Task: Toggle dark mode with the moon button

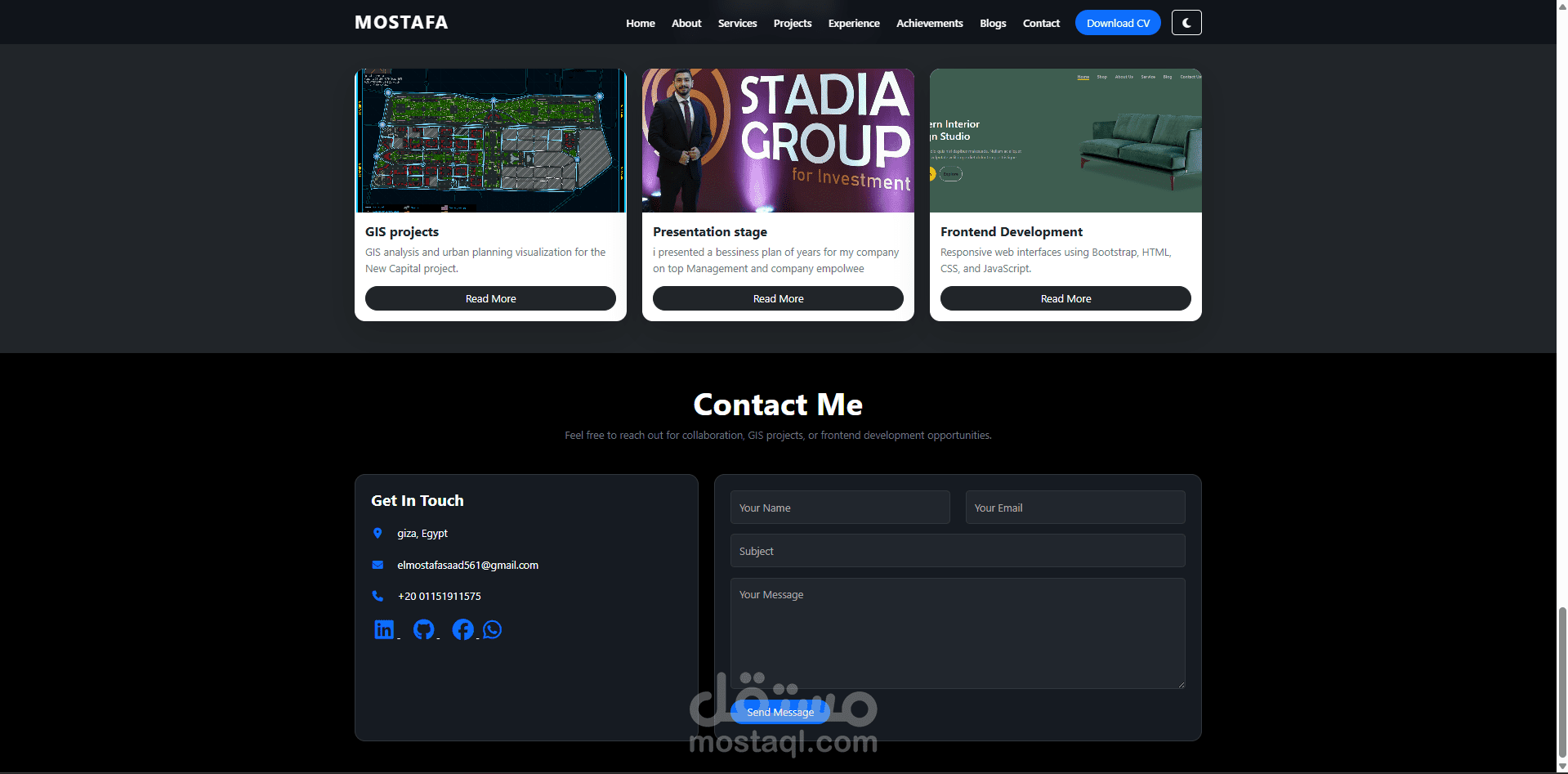Action: pyautogui.click(x=1186, y=23)
